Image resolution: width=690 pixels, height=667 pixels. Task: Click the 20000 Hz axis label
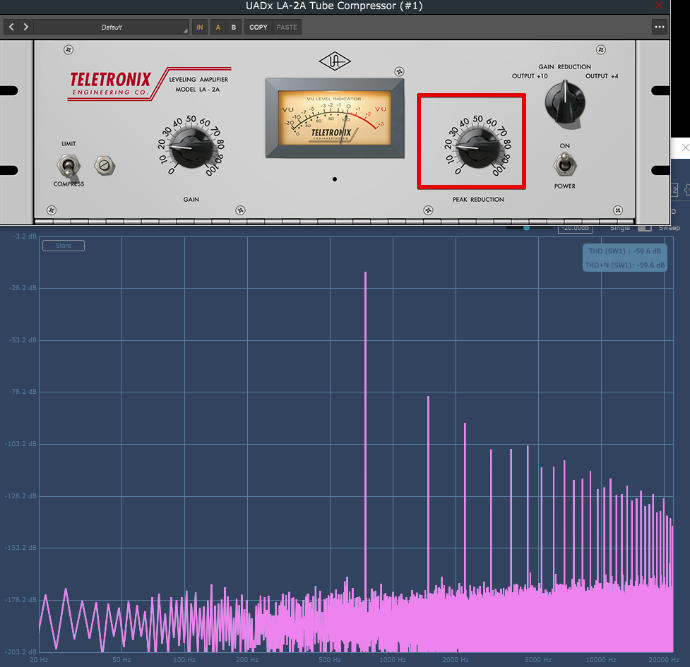(664, 660)
